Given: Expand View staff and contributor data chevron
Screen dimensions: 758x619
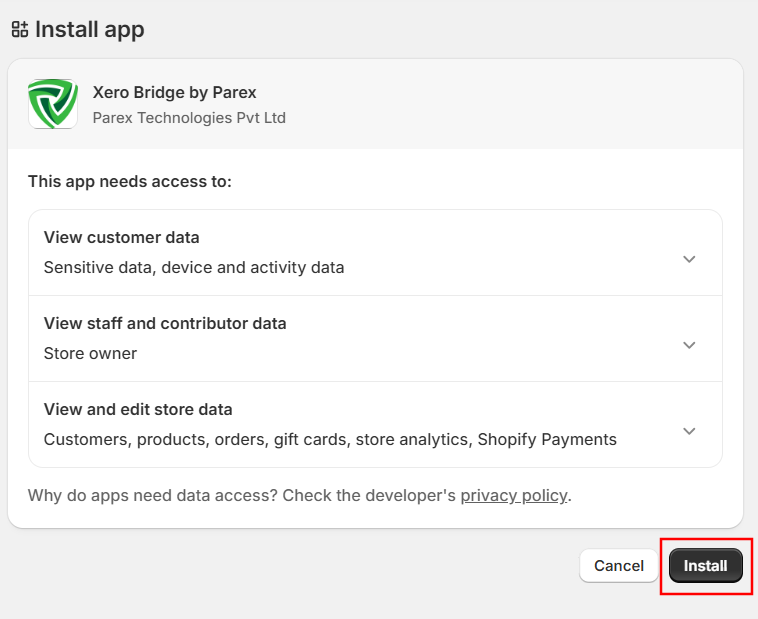Looking at the screenshot, I should point(688,345).
